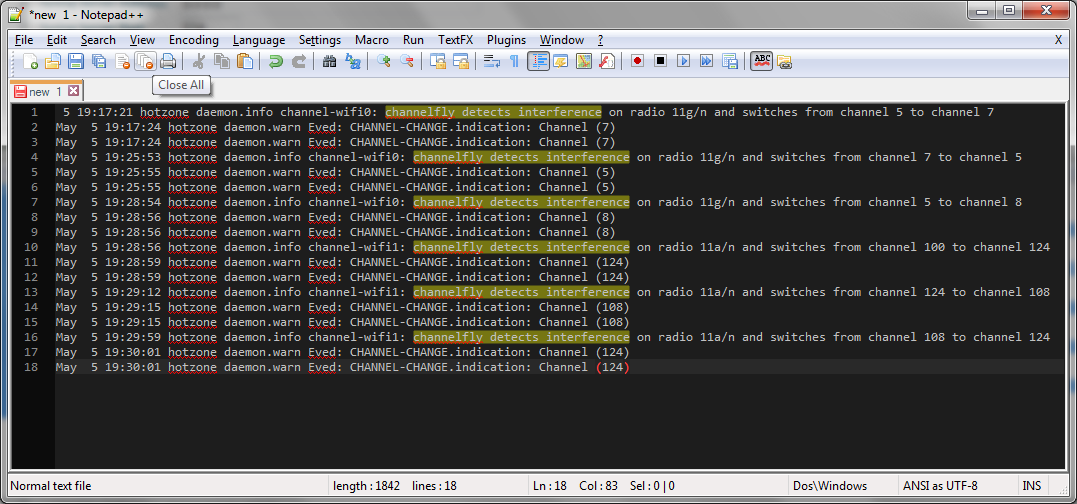
Task: Open the View menu
Action: tap(142, 40)
